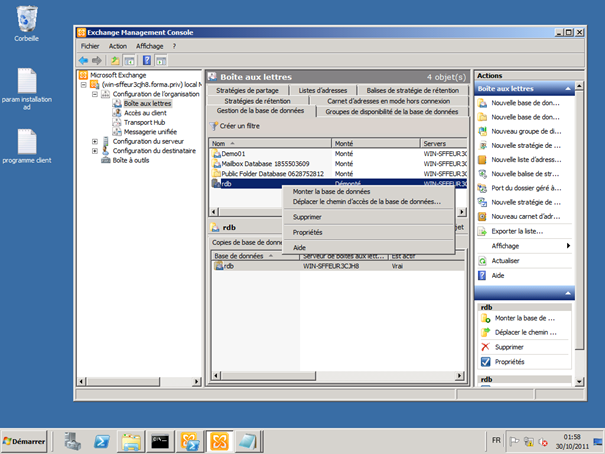Open the Affichage submenu arrow in Actions
Viewport: 605px width, 454px height.
tap(568, 246)
